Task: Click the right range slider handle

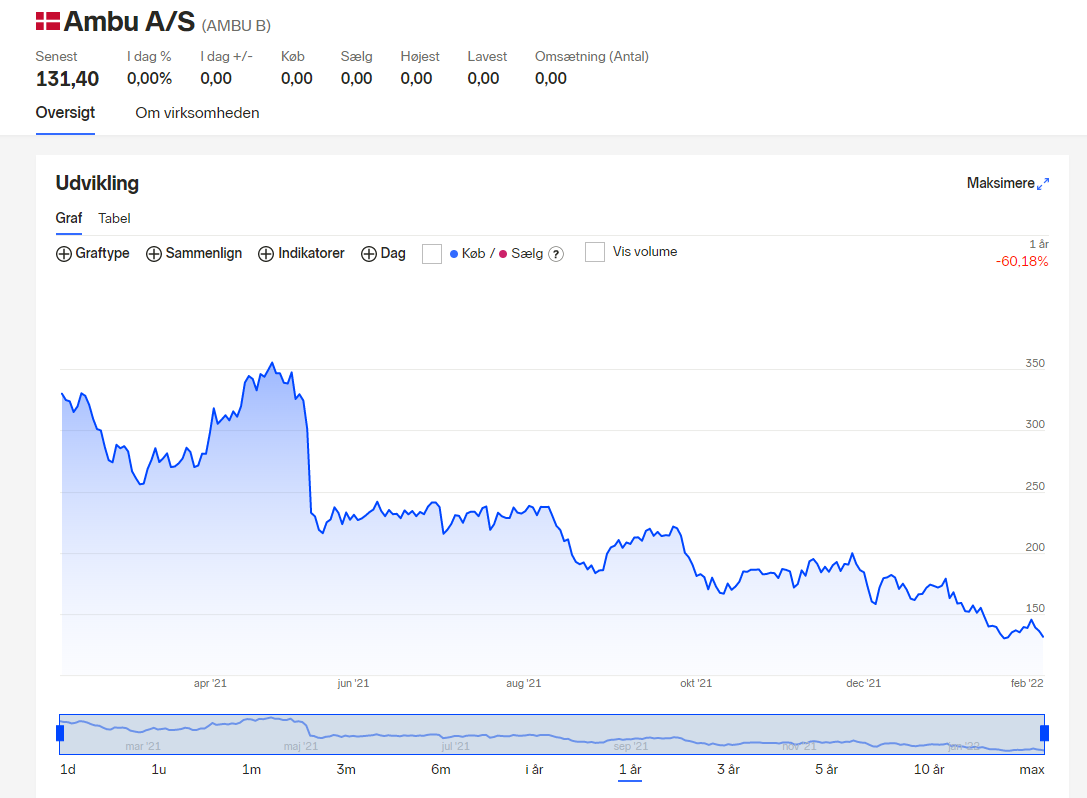Action: (x=1045, y=733)
